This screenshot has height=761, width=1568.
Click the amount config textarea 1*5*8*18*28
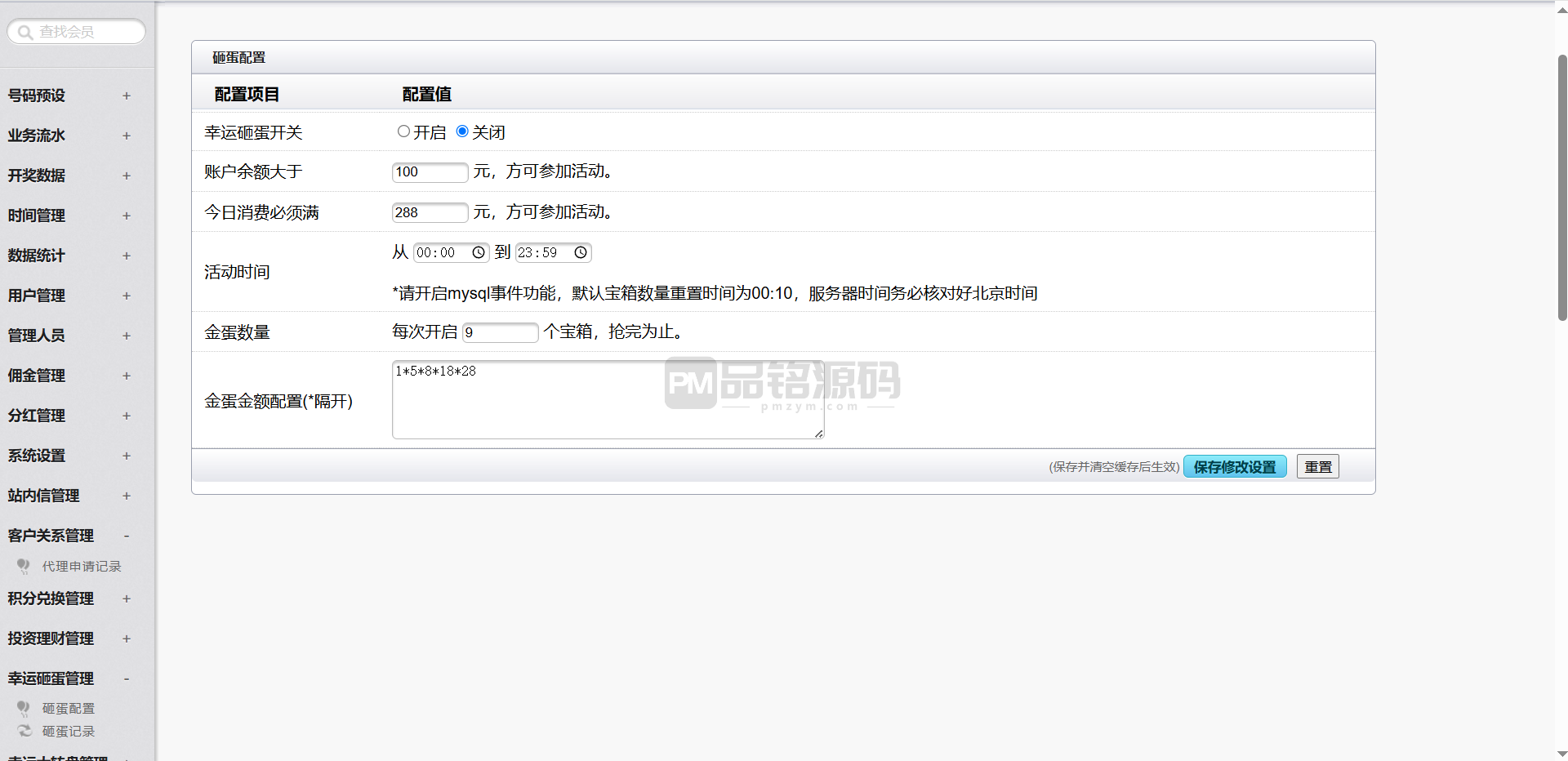coord(608,399)
